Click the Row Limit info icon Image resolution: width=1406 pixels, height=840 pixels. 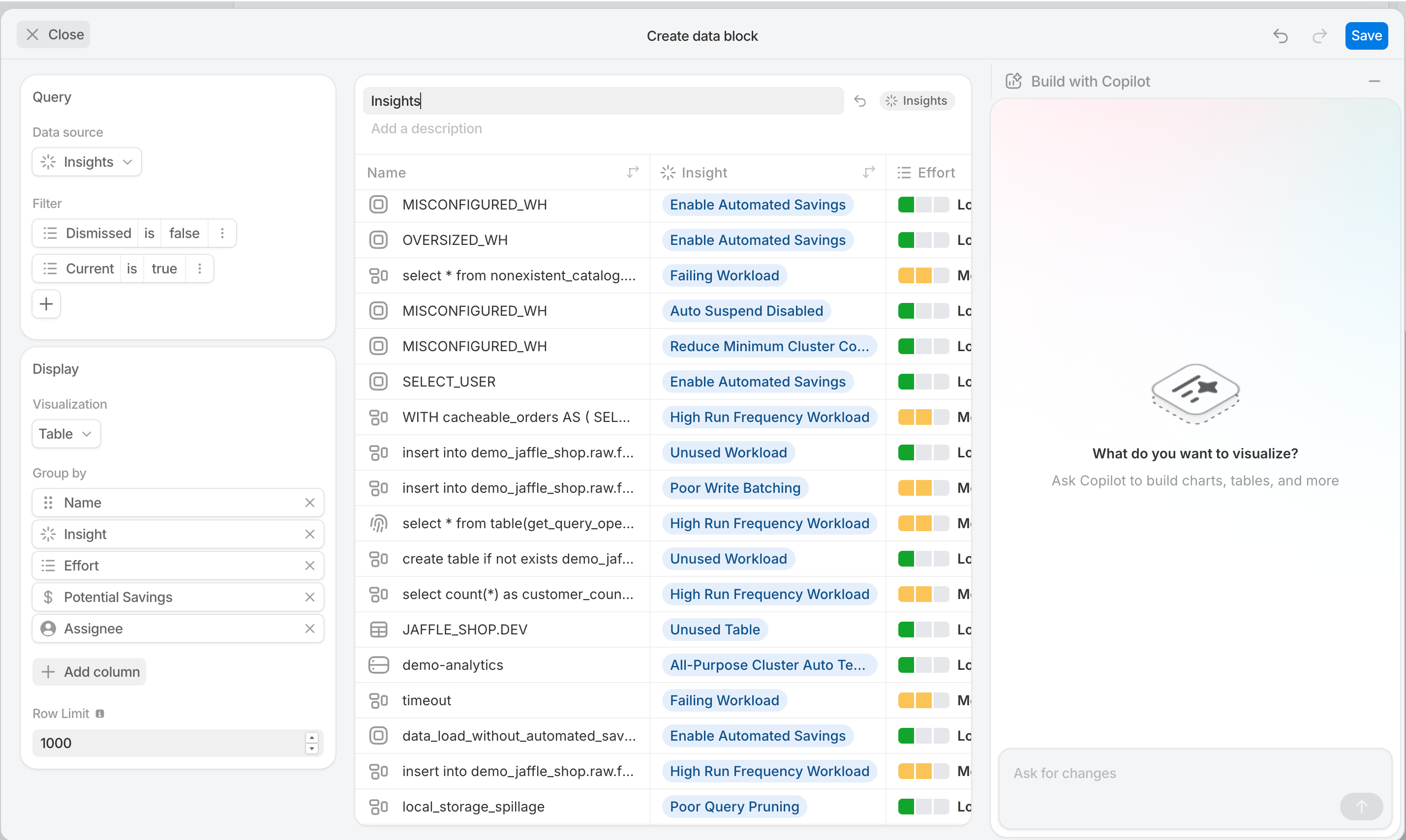tap(99, 714)
